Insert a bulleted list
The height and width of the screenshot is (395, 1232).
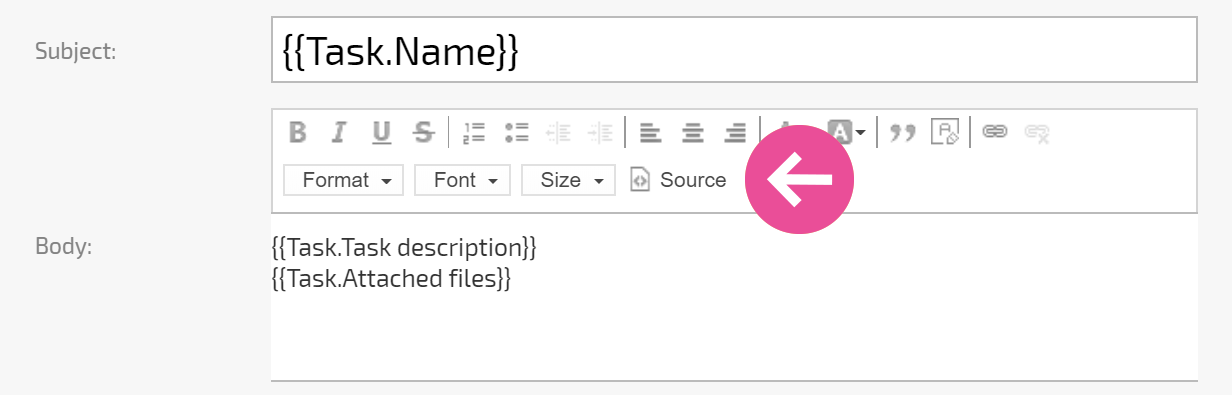coord(516,132)
